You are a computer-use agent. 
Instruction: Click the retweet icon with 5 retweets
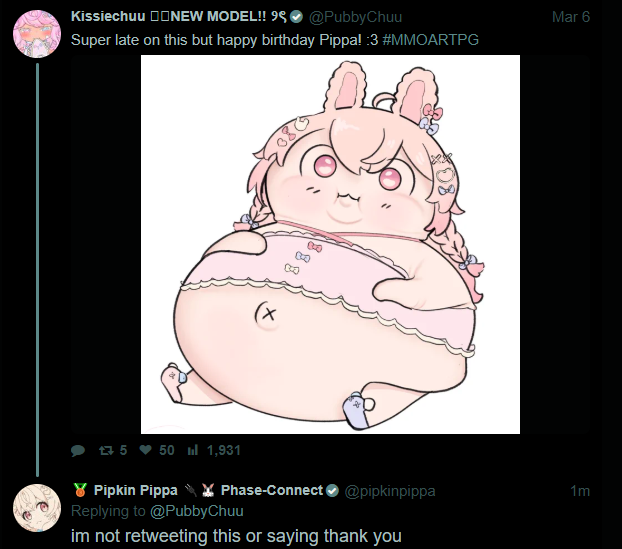point(106,450)
